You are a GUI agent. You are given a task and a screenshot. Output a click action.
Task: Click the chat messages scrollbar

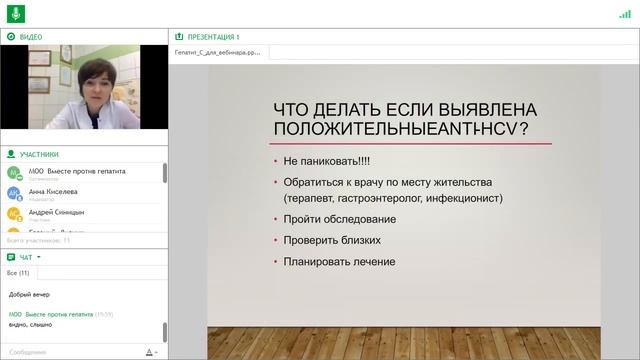[165, 332]
